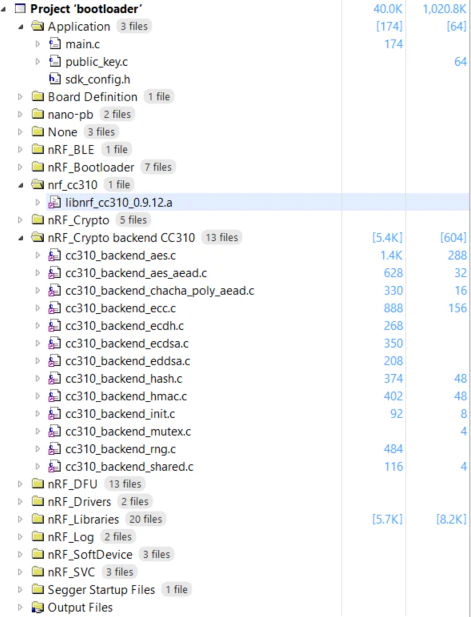The image size is (471, 617).
Task: Expand the nRF_Libraries folder arrow
Action: pyautogui.click(x=20, y=519)
